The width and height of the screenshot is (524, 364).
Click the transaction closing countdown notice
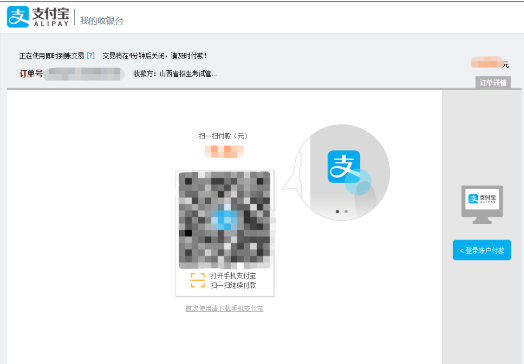tap(154, 56)
